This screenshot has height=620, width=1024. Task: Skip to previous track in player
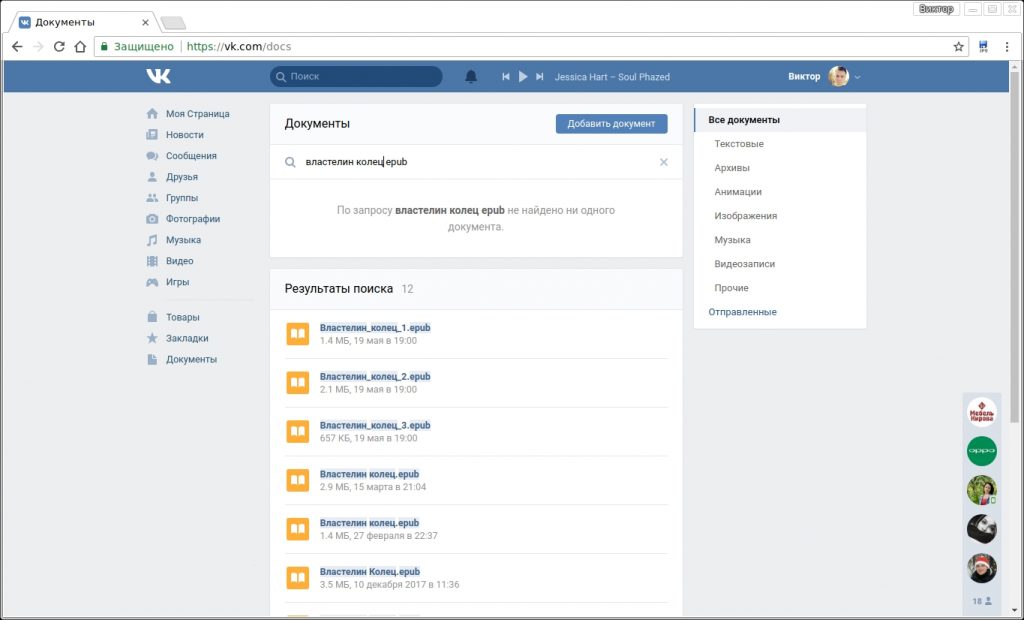point(505,76)
